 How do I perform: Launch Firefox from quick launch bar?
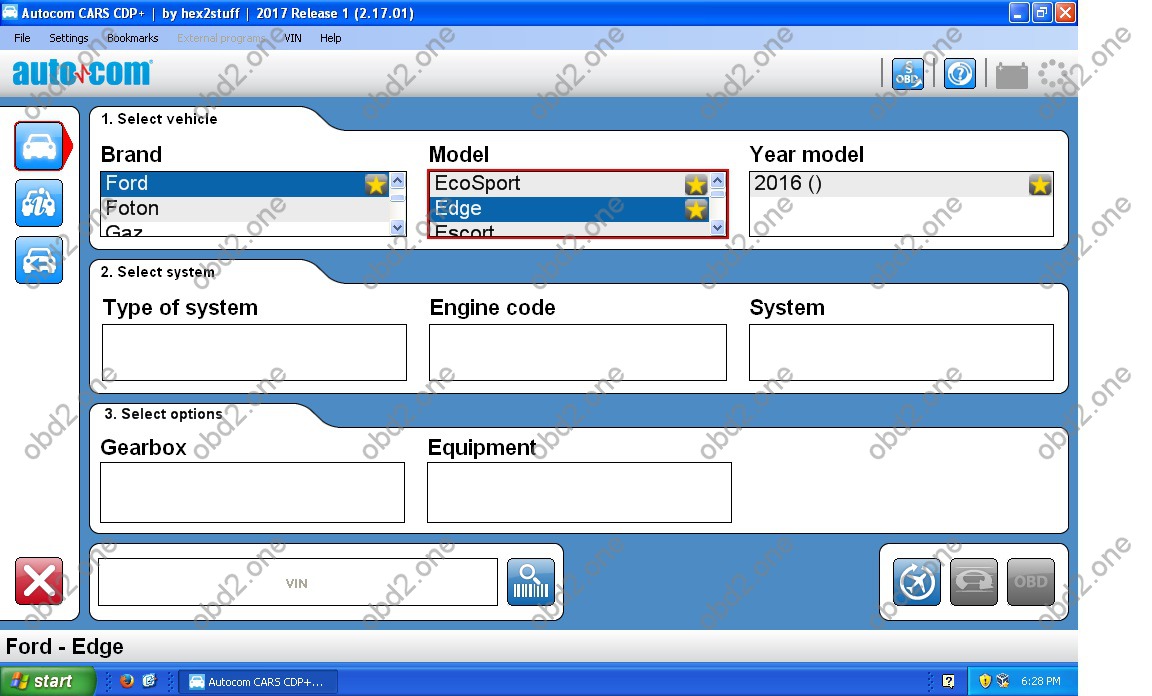coord(127,681)
